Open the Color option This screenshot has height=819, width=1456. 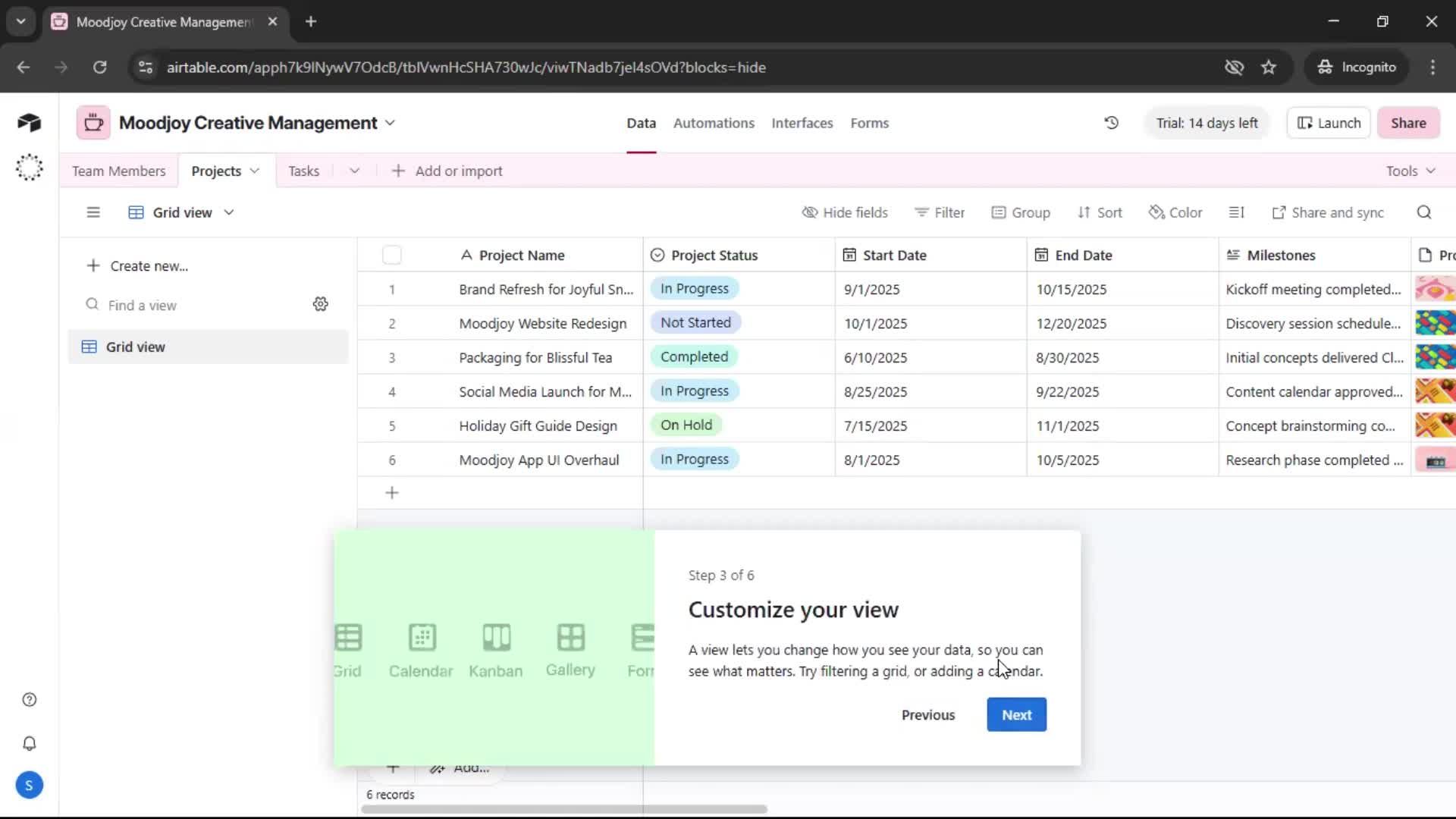coord(1175,212)
